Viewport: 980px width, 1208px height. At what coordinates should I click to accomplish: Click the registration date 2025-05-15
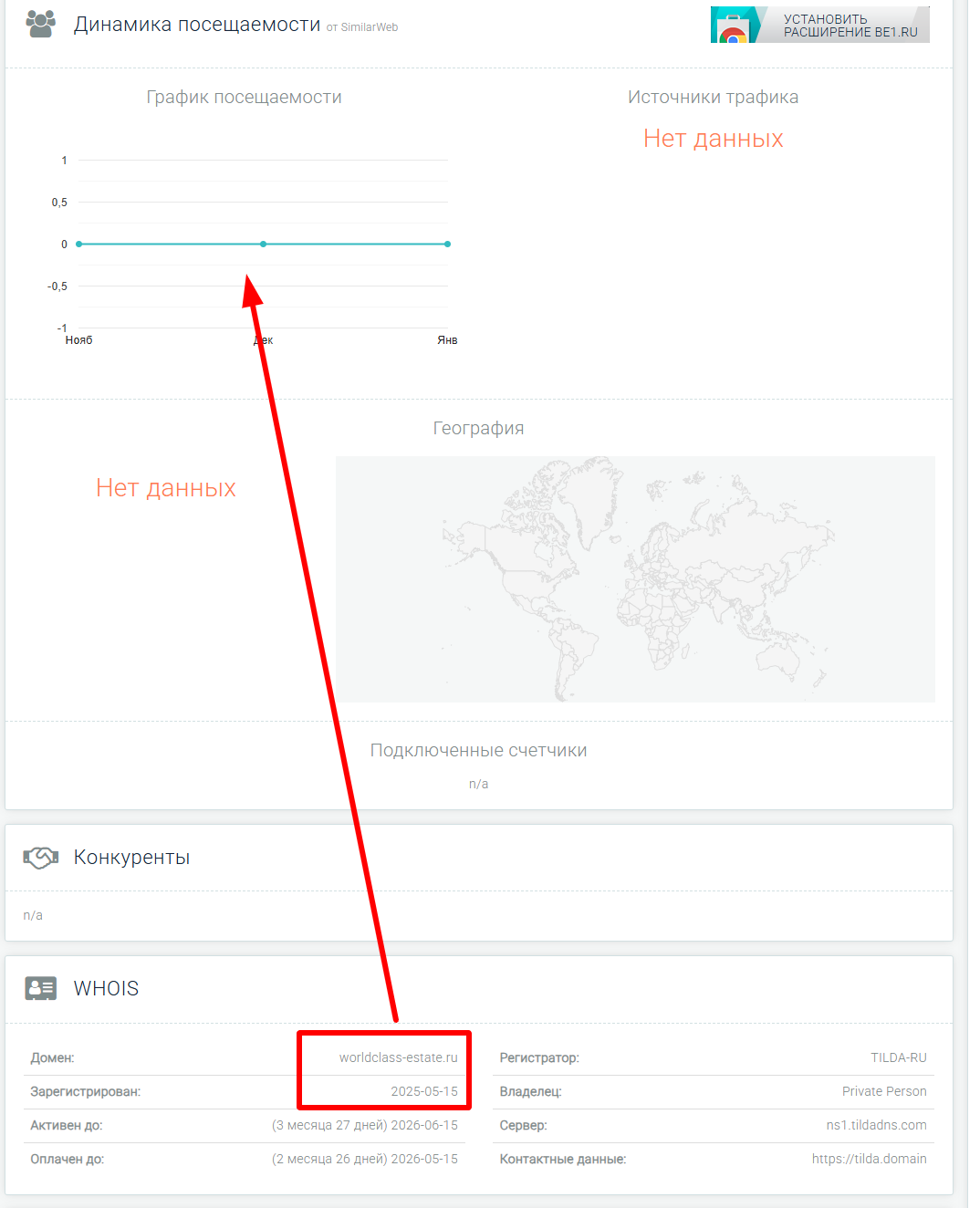(x=424, y=1091)
